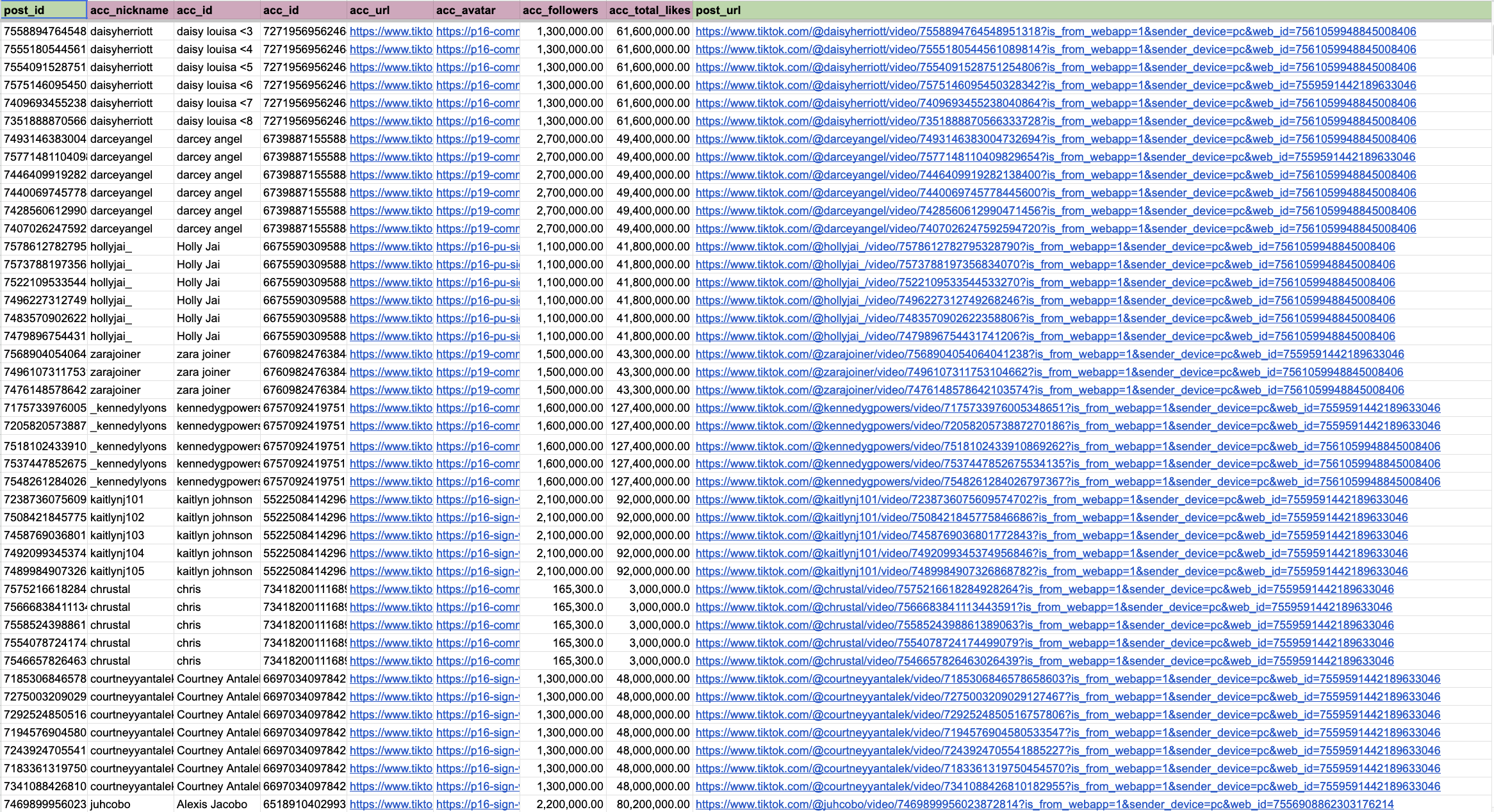This screenshot has width=1494, height=812.
Task: Open the juhcobo video post link
Action: tap(1044, 804)
